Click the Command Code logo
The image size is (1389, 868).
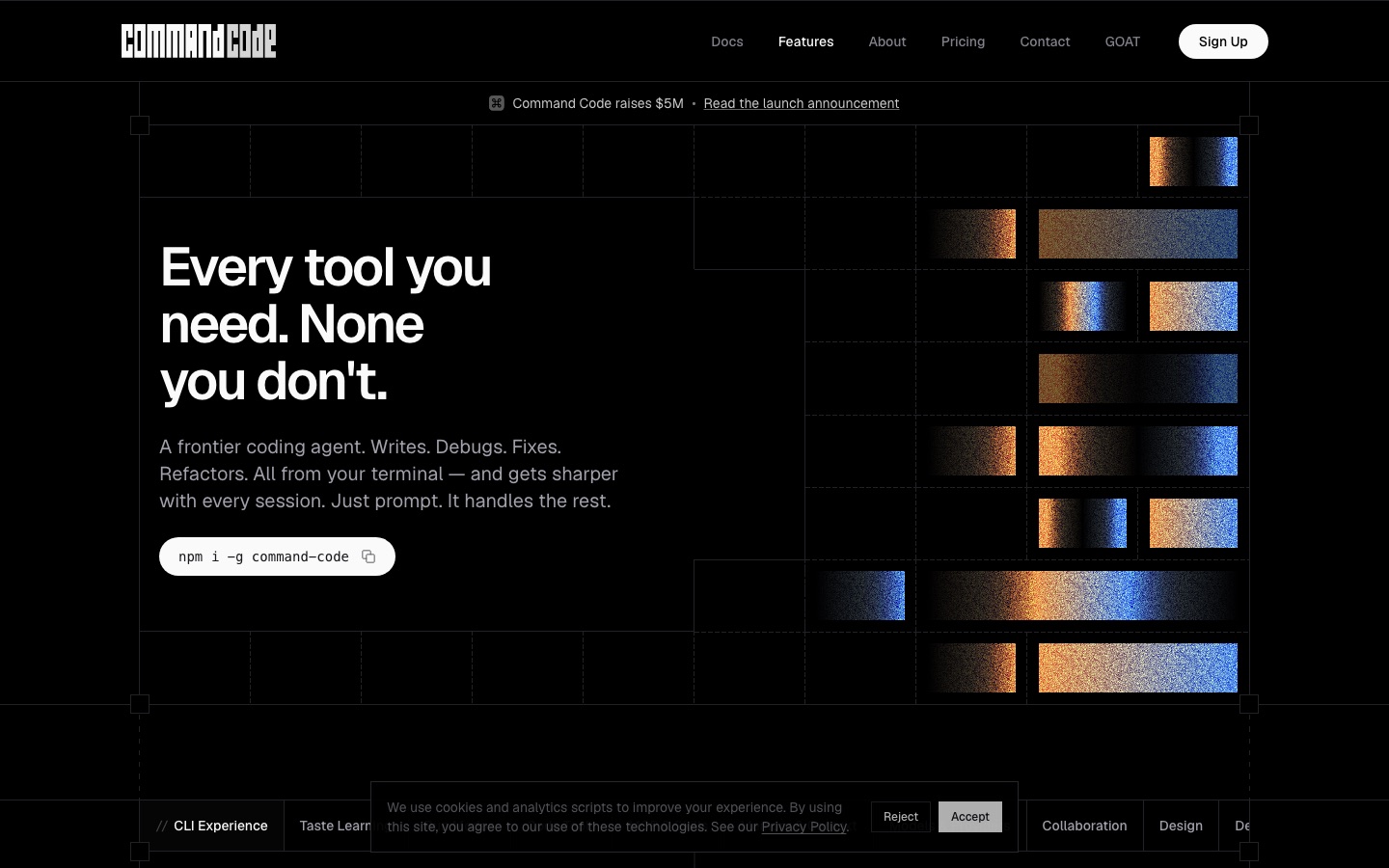199,41
